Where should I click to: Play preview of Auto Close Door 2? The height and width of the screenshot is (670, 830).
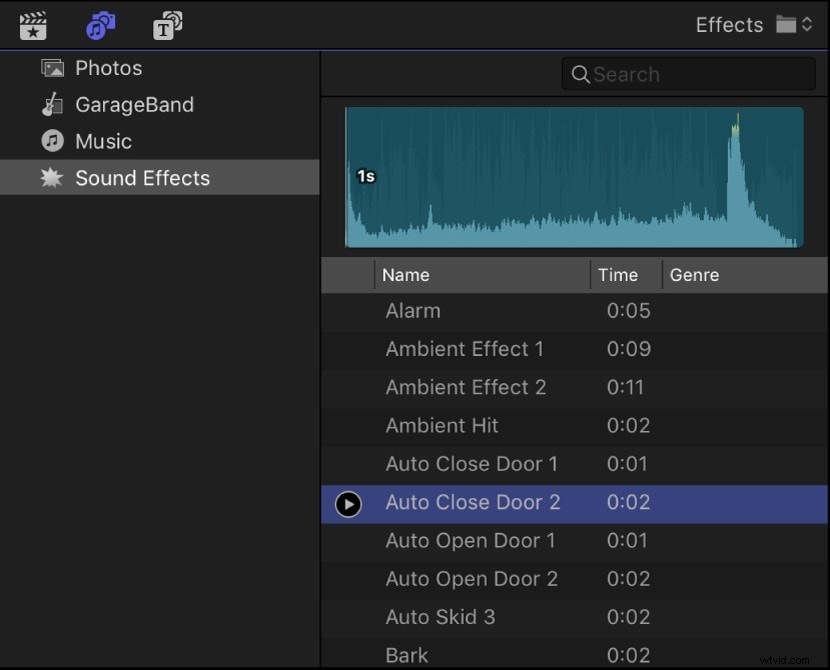point(348,504)
